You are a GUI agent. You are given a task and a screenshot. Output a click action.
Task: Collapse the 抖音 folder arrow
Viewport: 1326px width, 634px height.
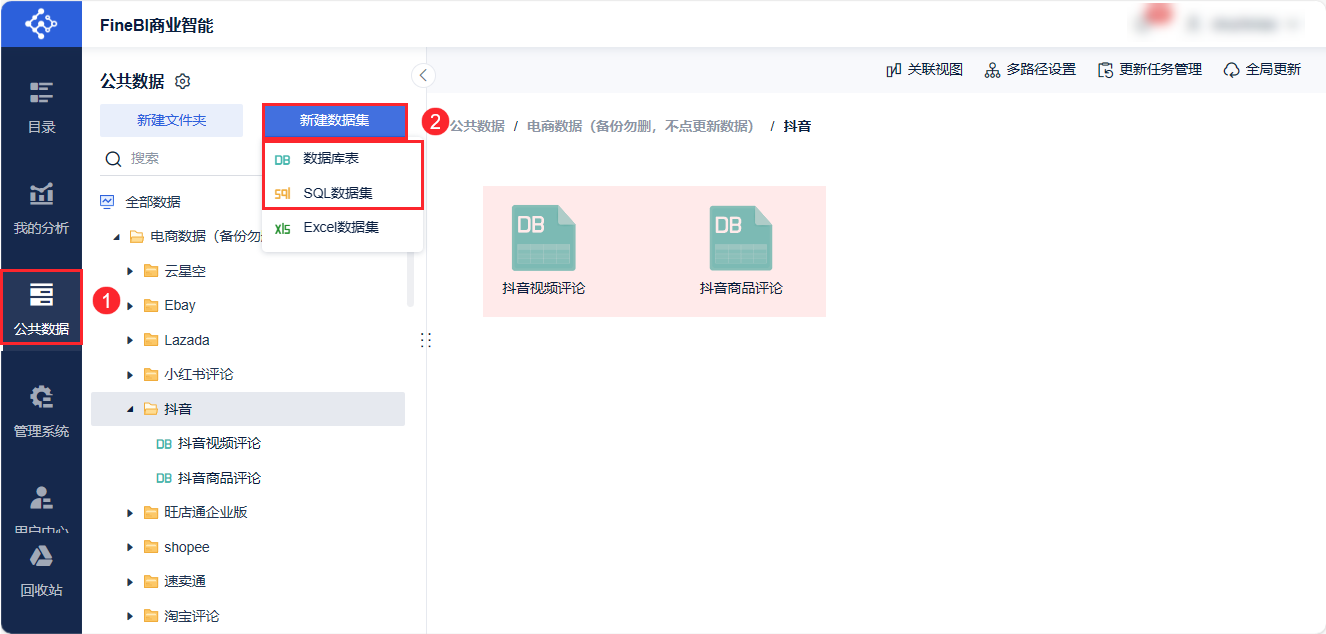pos(130,409)
